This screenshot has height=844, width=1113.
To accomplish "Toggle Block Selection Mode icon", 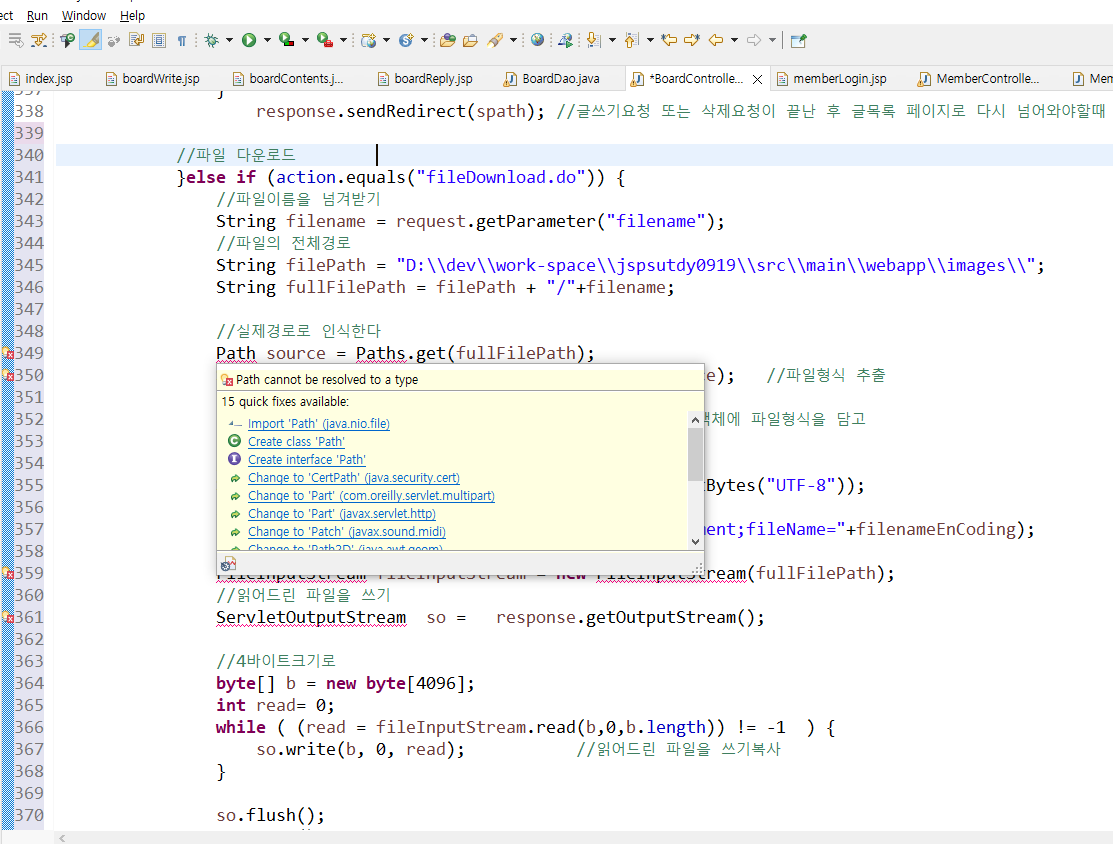I will pos(159,40).
